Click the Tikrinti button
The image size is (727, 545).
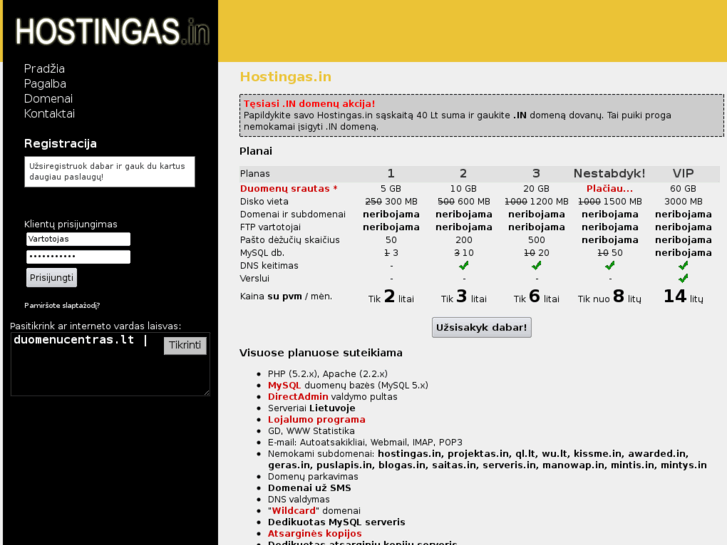click(185, 345)
